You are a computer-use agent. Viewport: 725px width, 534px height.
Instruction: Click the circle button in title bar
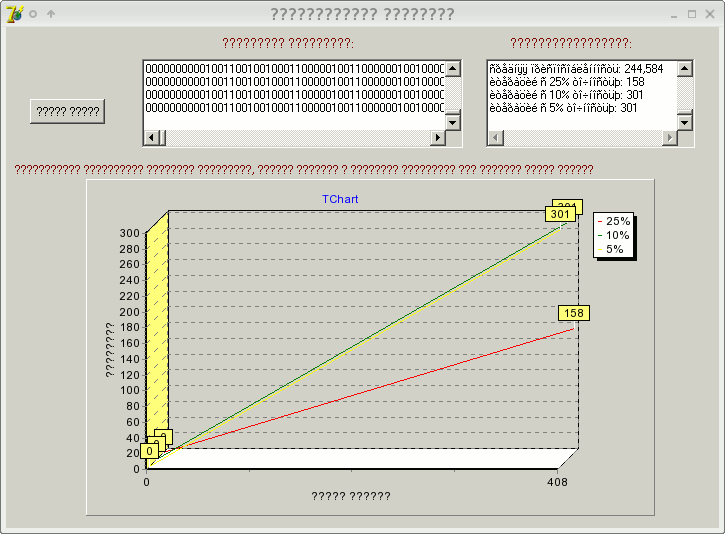[33, 14]
